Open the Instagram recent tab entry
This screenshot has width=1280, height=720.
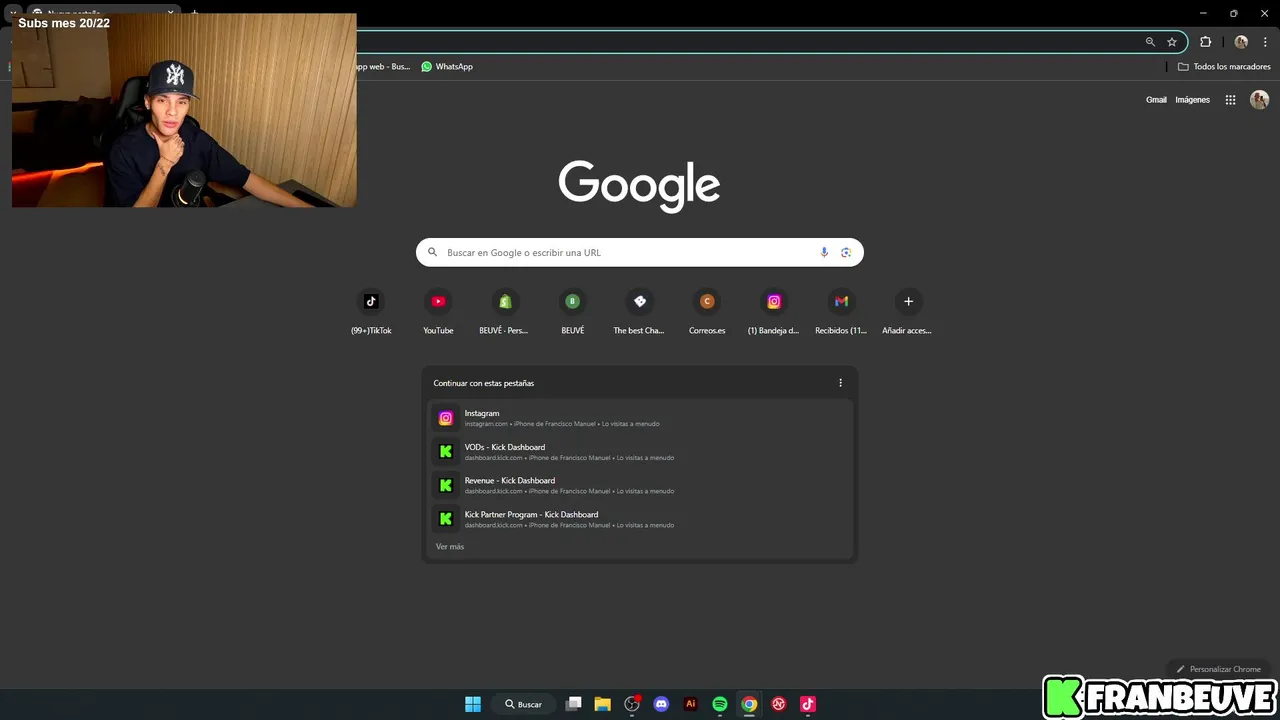tap(640, 418)
